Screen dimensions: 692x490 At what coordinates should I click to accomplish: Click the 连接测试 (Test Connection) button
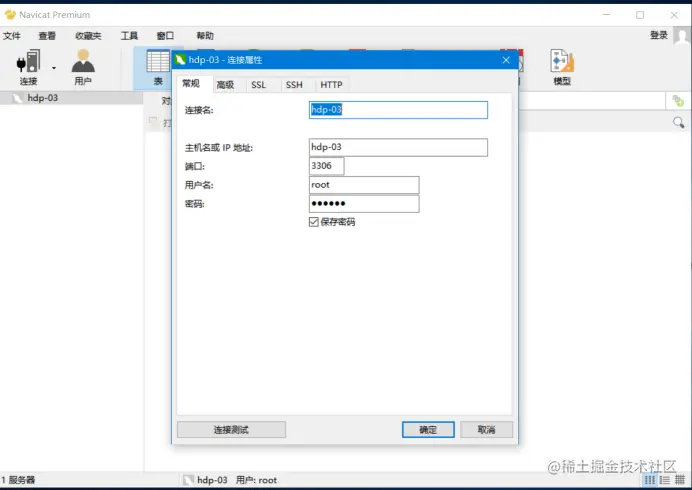(231, 430)
